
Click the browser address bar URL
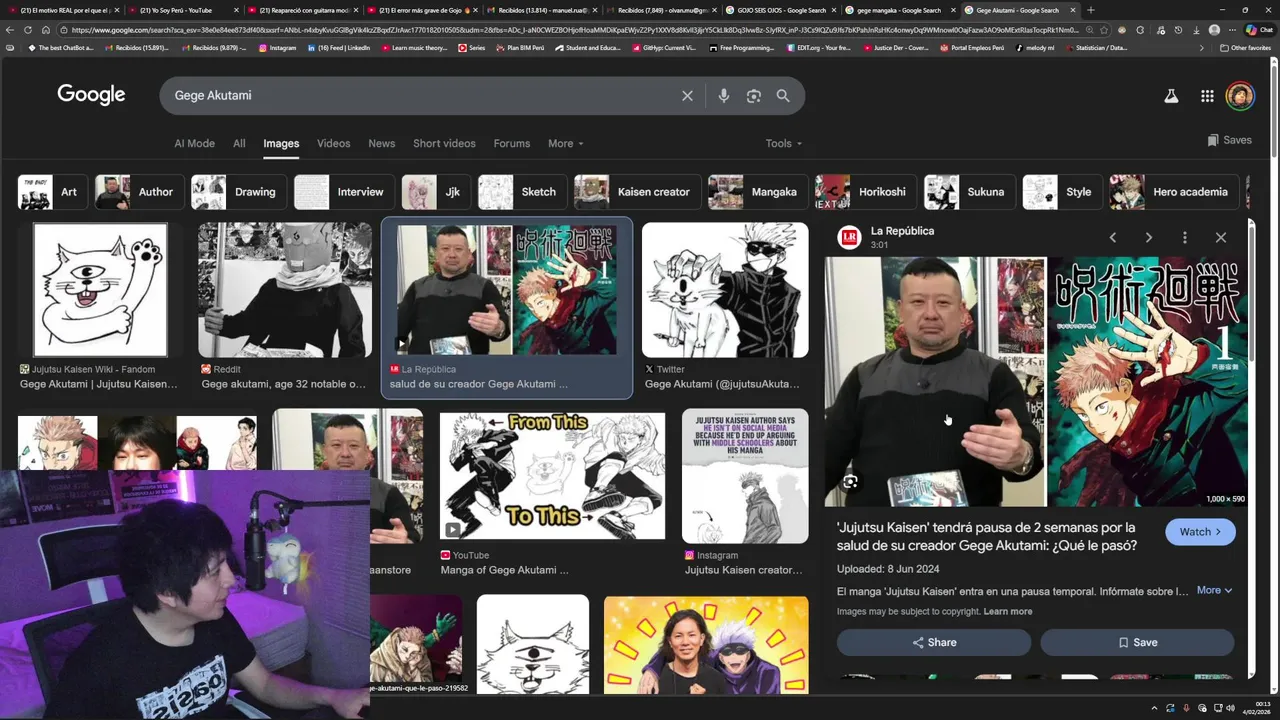pos(575,30)
